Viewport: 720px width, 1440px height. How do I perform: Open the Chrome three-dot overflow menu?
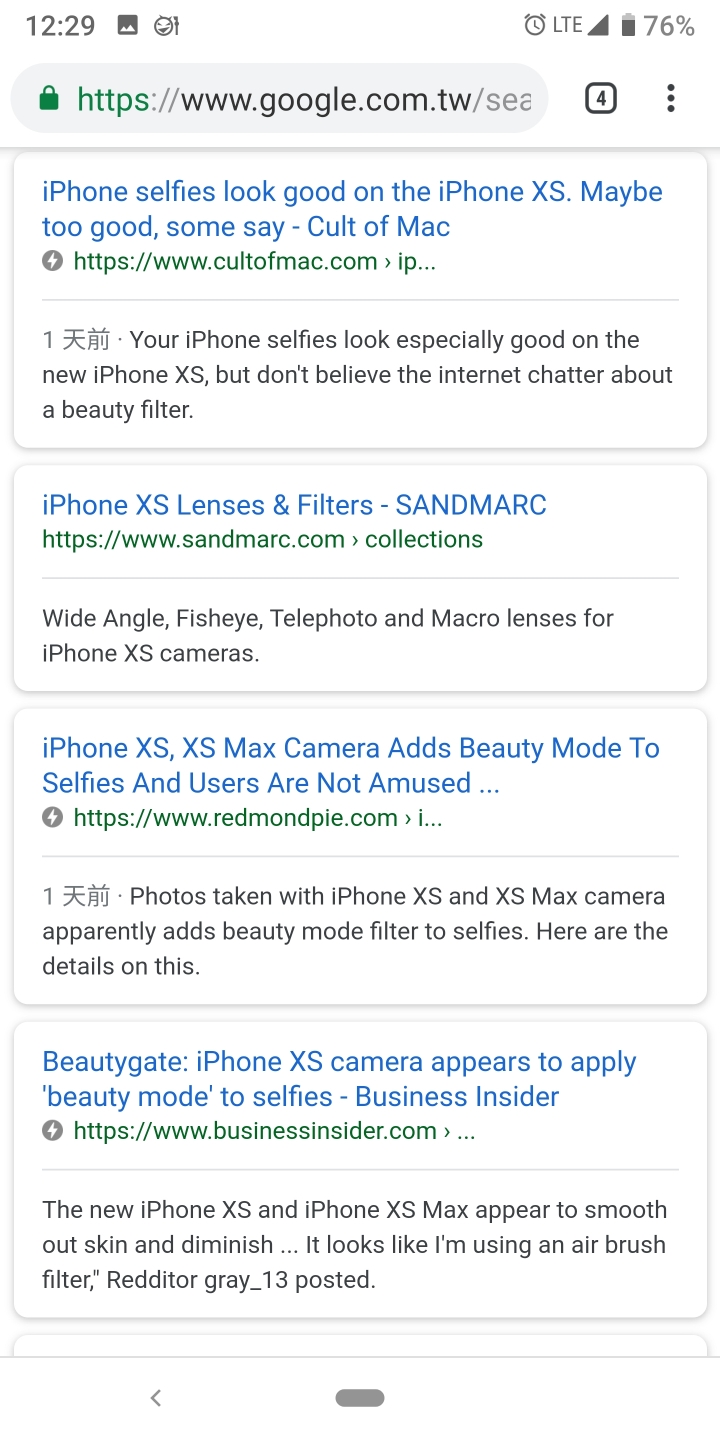pos(670,98)
